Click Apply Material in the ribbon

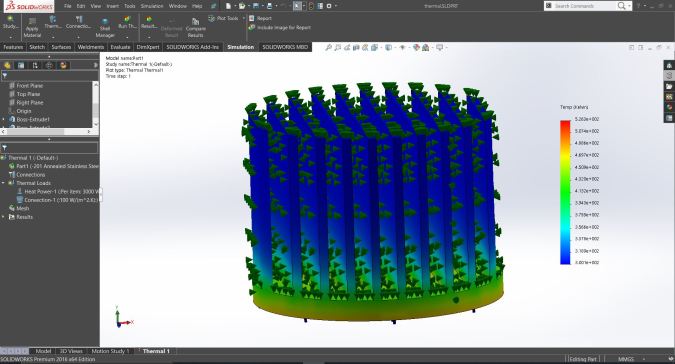(x=32, y=28)
